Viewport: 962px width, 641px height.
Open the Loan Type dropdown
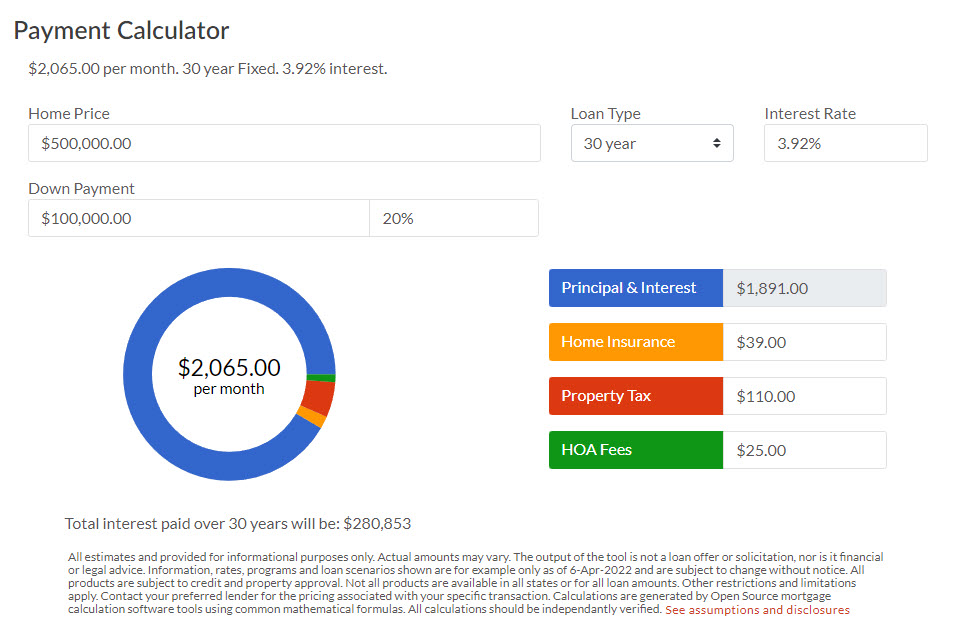coord(651,143)
